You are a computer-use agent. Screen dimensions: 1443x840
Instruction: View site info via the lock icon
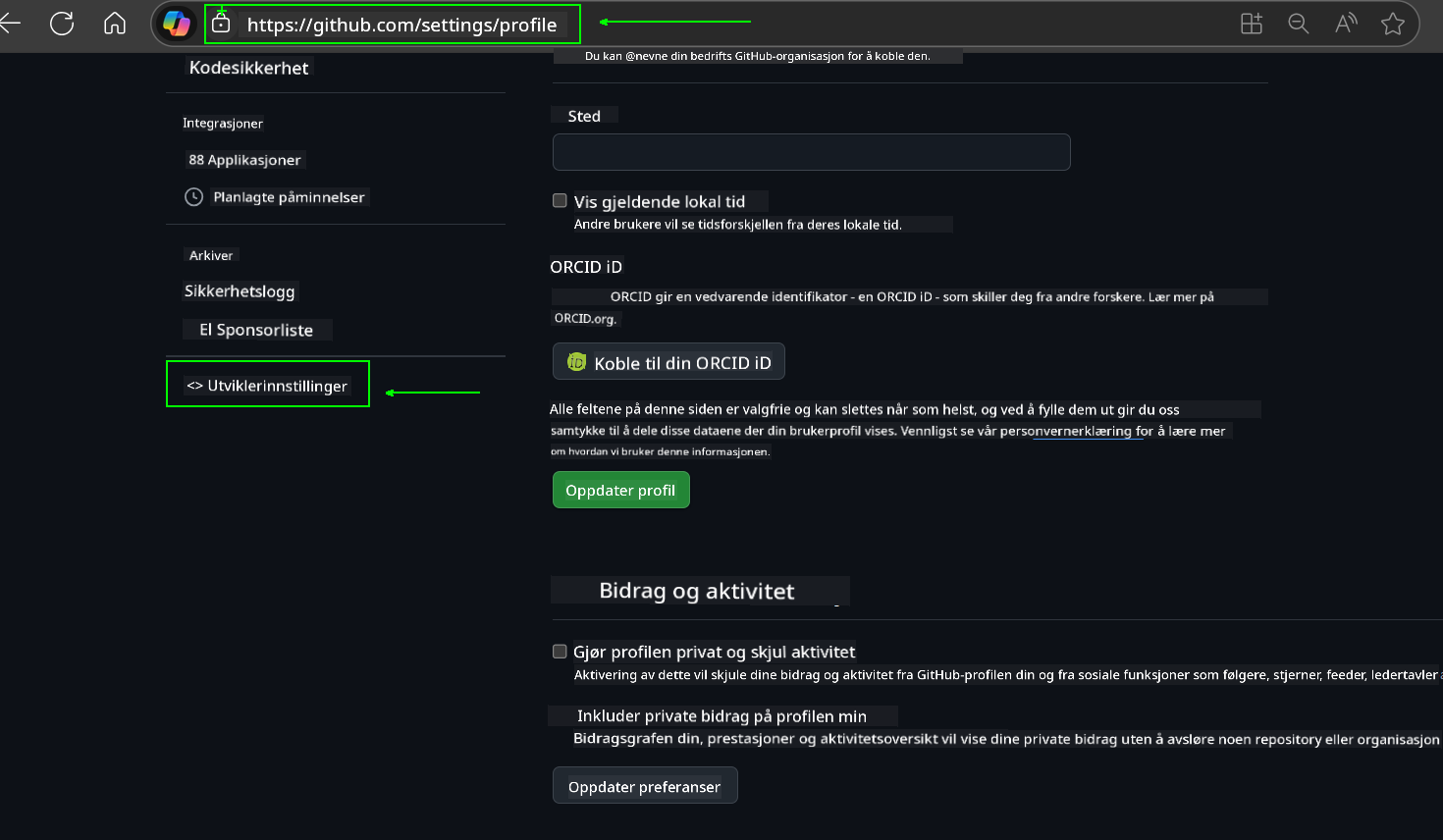tap(221, 23)
